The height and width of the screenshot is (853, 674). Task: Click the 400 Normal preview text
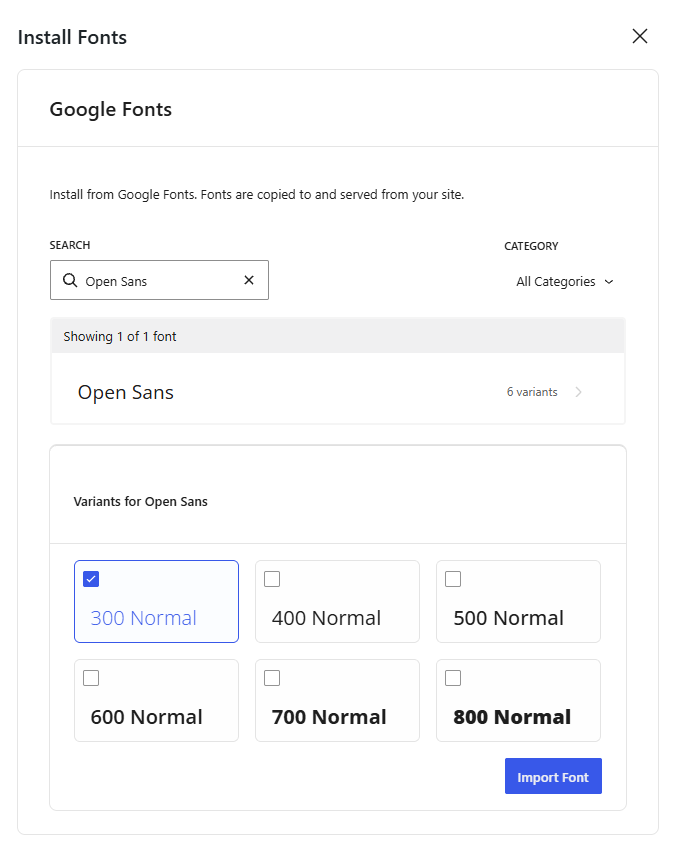(326, 619)
